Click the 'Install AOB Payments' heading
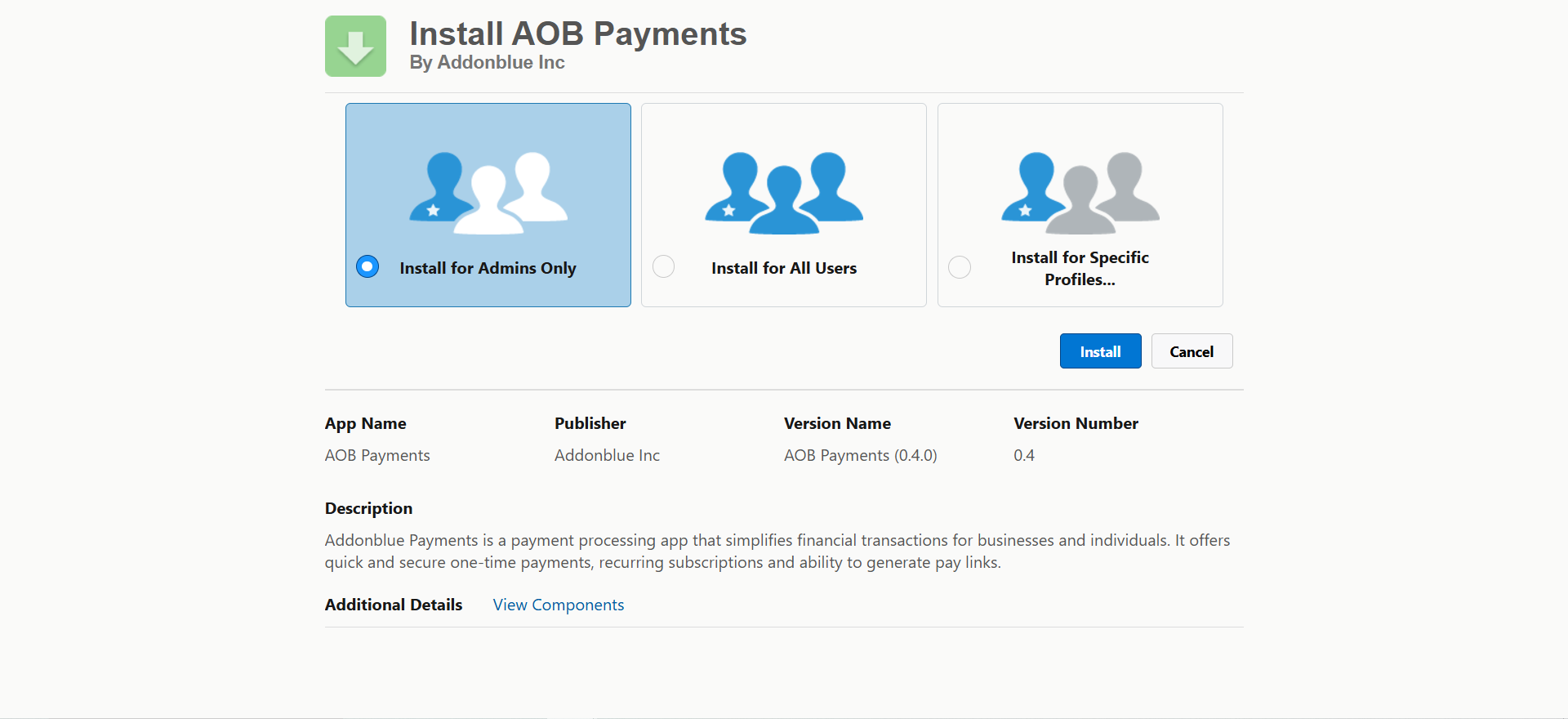The width and height of the screenshot is (1568, 719). click(x=578, y=33)
